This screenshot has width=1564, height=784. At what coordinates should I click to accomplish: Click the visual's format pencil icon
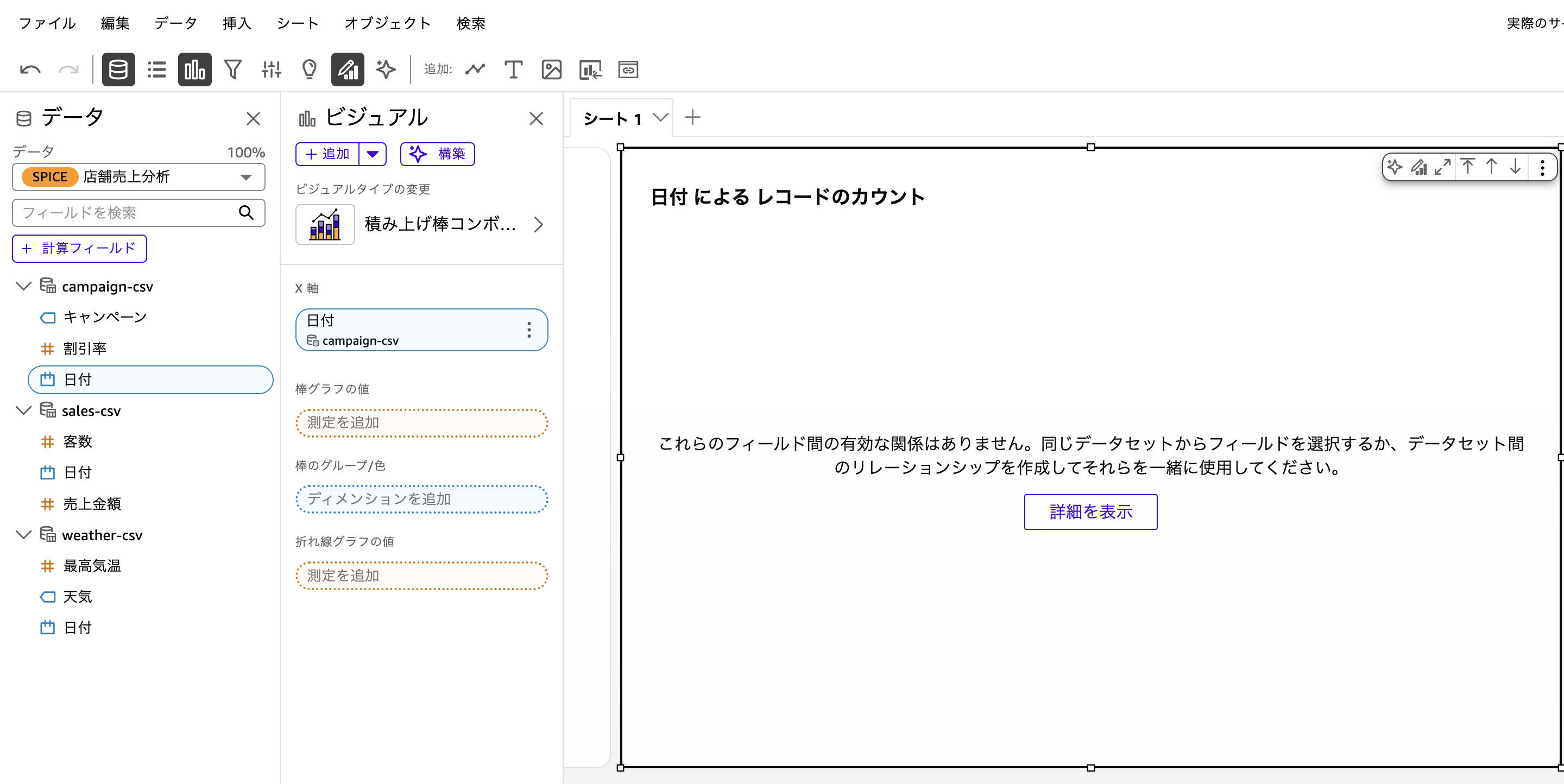(1419, 167)
